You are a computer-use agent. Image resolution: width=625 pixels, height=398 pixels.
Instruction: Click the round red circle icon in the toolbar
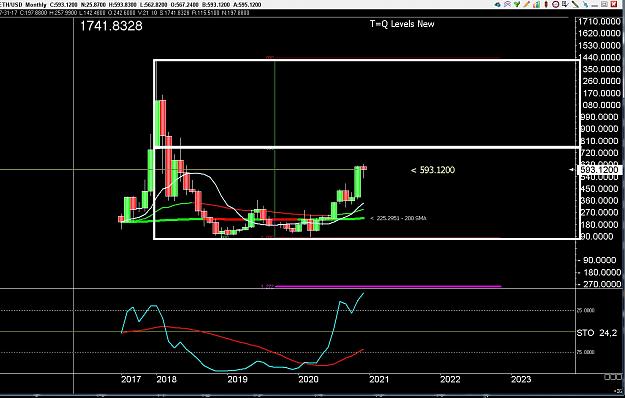(x=556, y=4)
